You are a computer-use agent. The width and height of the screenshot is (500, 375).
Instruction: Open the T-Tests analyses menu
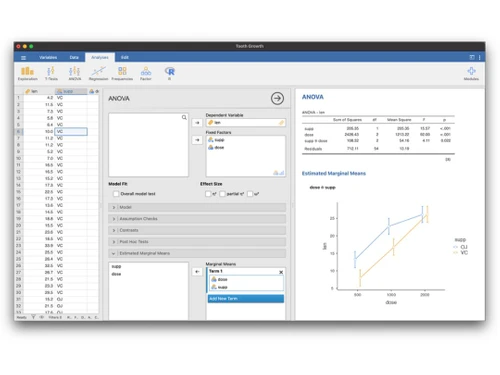[51, 73]
